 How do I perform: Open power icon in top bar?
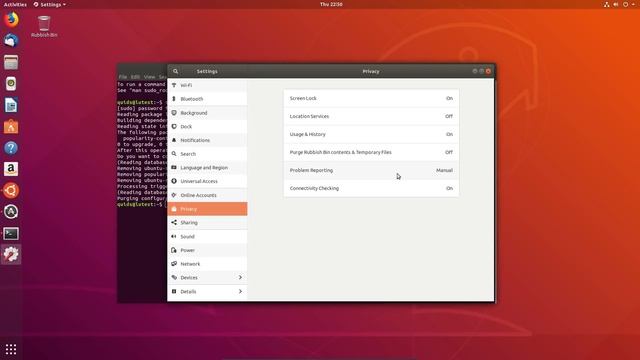coord(625,4)
